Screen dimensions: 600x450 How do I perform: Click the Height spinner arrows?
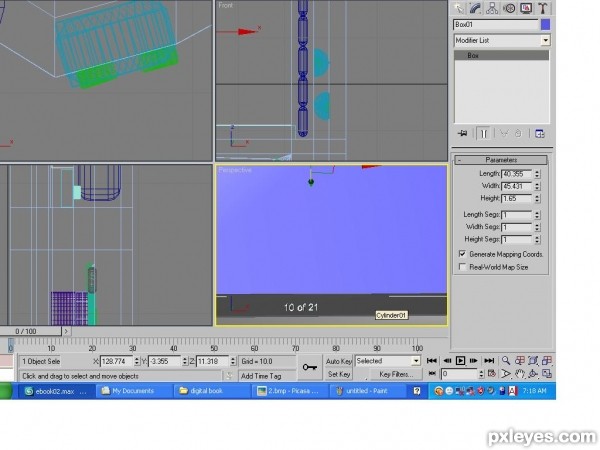(x=537, y=199)
